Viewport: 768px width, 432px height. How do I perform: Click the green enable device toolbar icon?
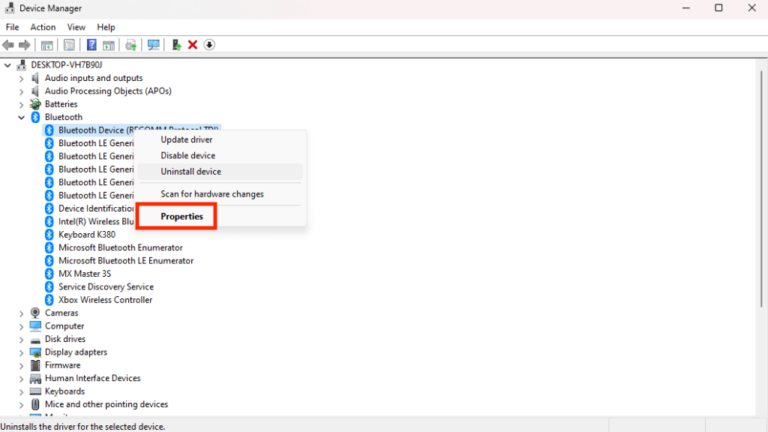(x=176, y=45)
